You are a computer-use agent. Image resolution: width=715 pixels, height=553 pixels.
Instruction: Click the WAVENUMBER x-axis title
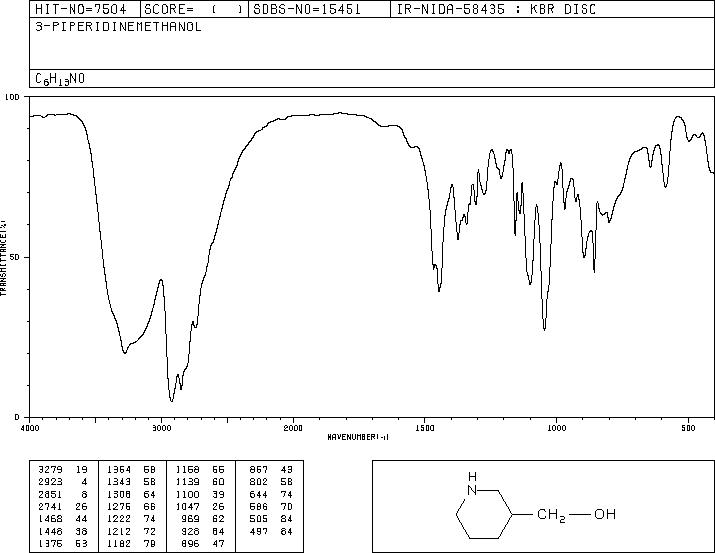(x=358, y=437)
